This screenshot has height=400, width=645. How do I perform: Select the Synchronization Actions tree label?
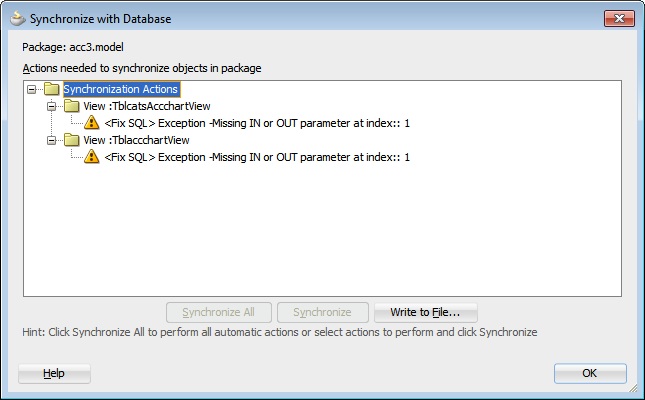coord(120,89)
